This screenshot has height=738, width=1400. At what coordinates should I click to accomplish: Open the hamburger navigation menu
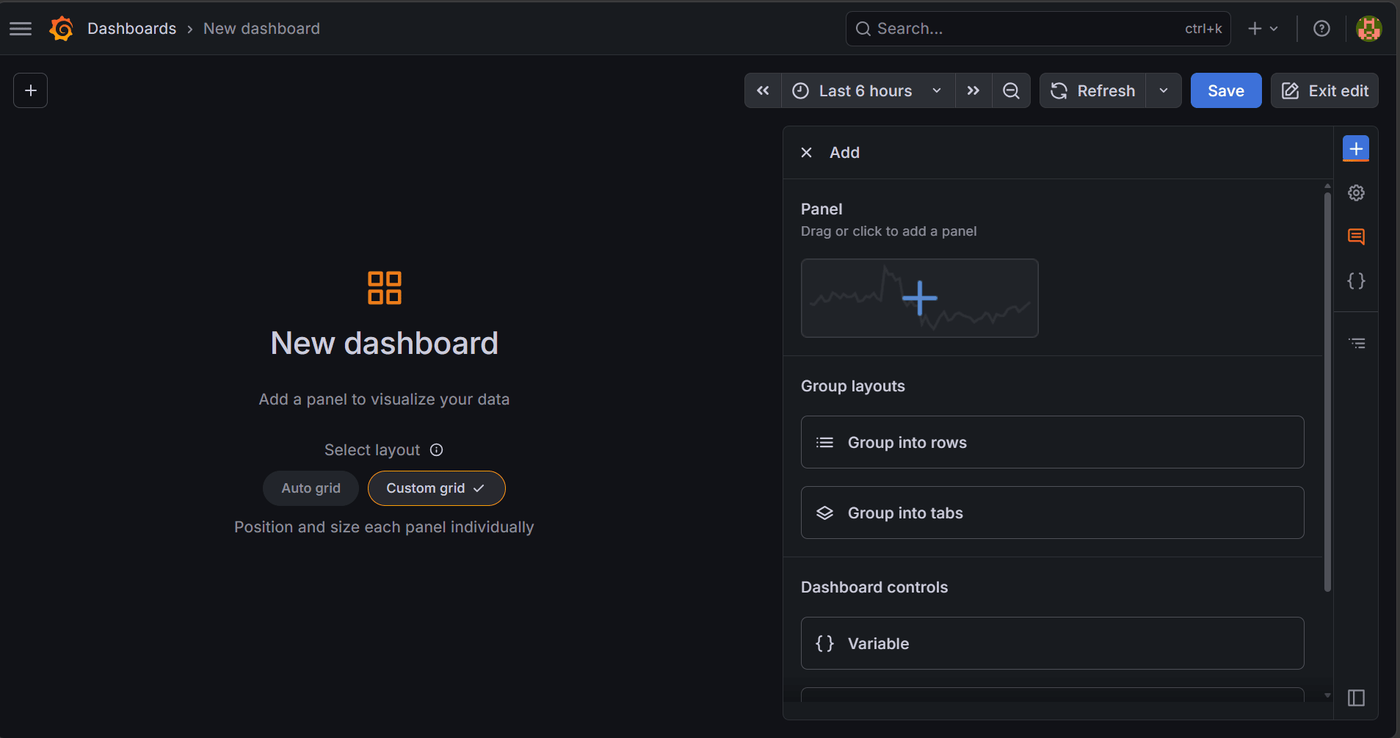pos(20,29)
